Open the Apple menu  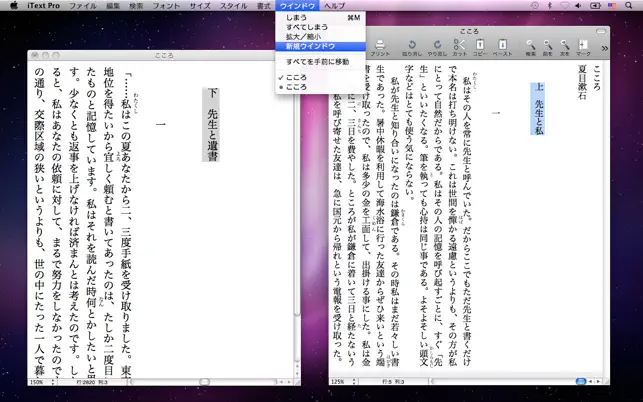click(14, 5)
